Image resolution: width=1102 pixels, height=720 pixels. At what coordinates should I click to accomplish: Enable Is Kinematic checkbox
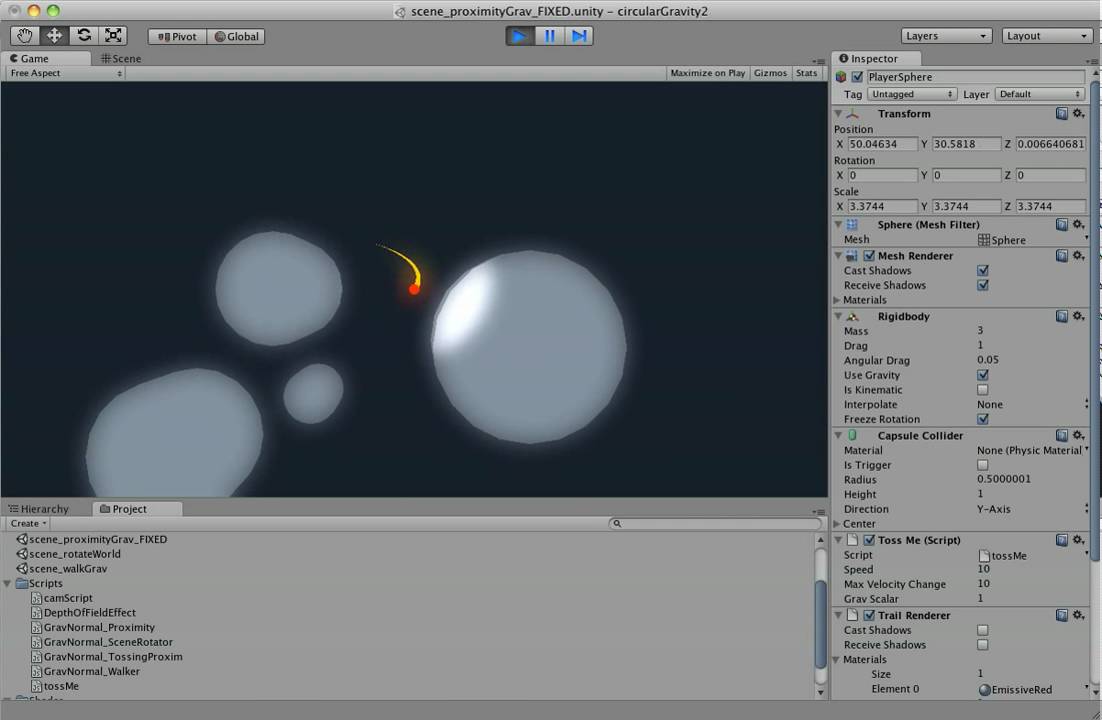pyautogui.click(x=983, y=390)
